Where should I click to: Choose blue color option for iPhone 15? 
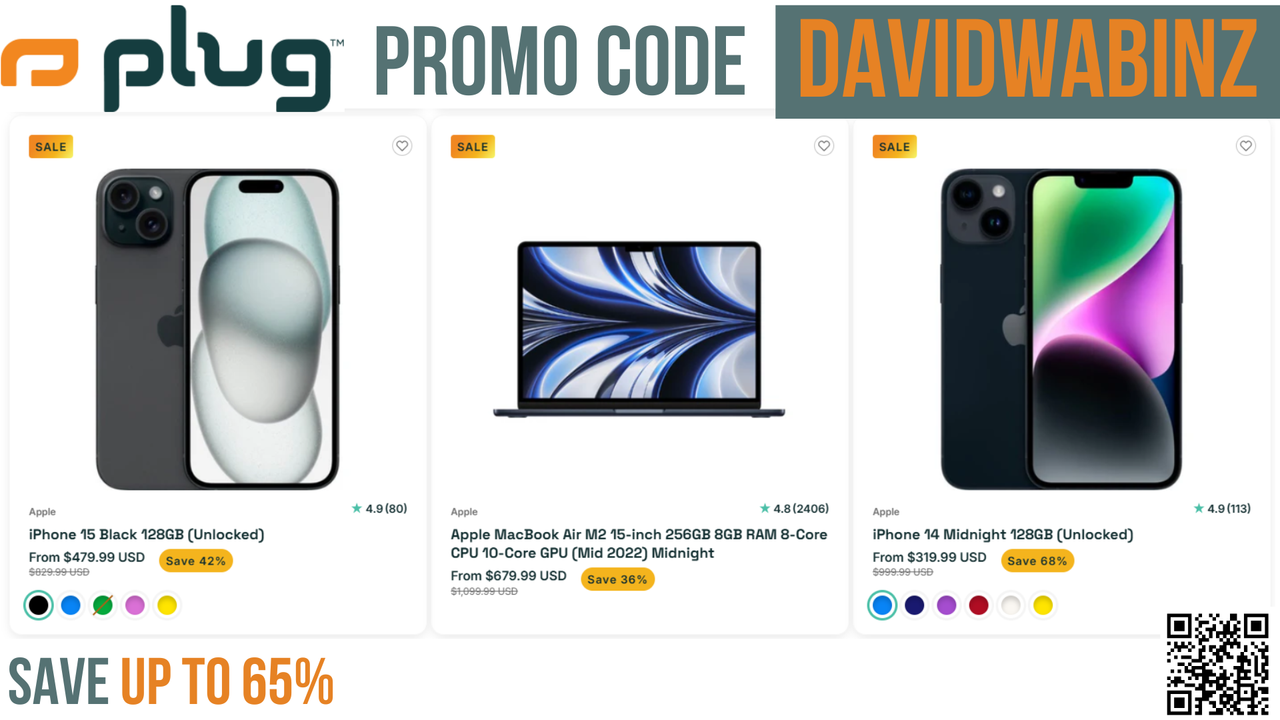(x=70, y=605)
